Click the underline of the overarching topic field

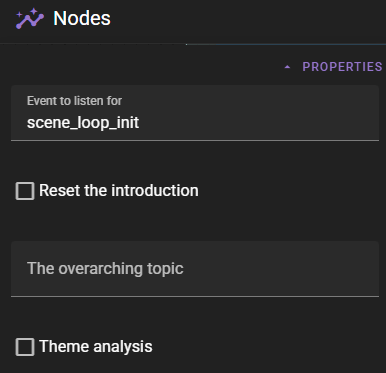[x=195, y=296]
